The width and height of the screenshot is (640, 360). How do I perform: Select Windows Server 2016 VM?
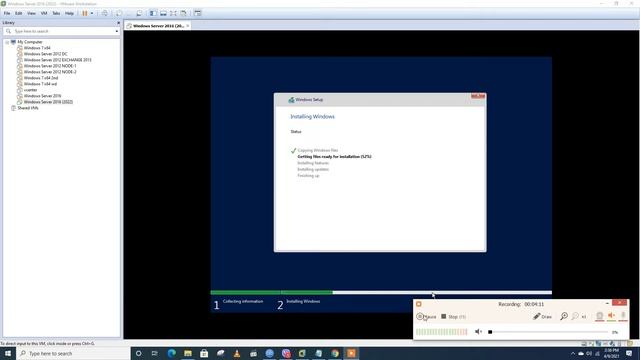42,96
